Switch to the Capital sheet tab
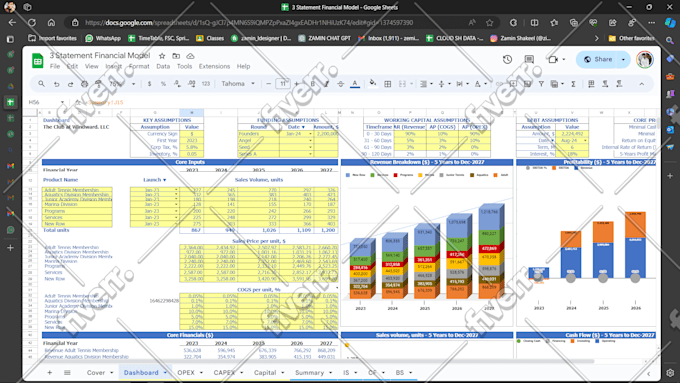The image size is (680, 383). 265,373
